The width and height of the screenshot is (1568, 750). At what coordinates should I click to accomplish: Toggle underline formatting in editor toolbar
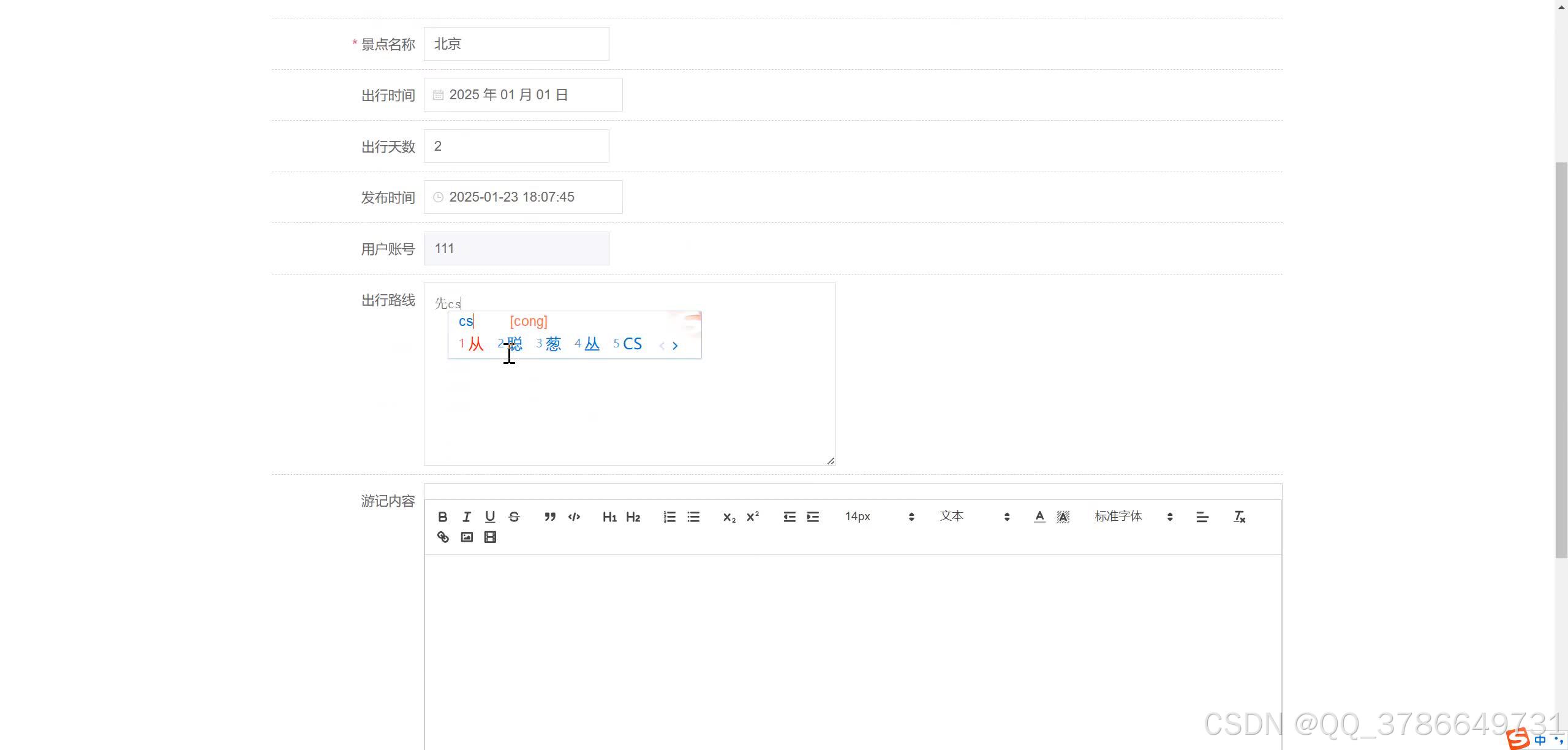point(490,517)
